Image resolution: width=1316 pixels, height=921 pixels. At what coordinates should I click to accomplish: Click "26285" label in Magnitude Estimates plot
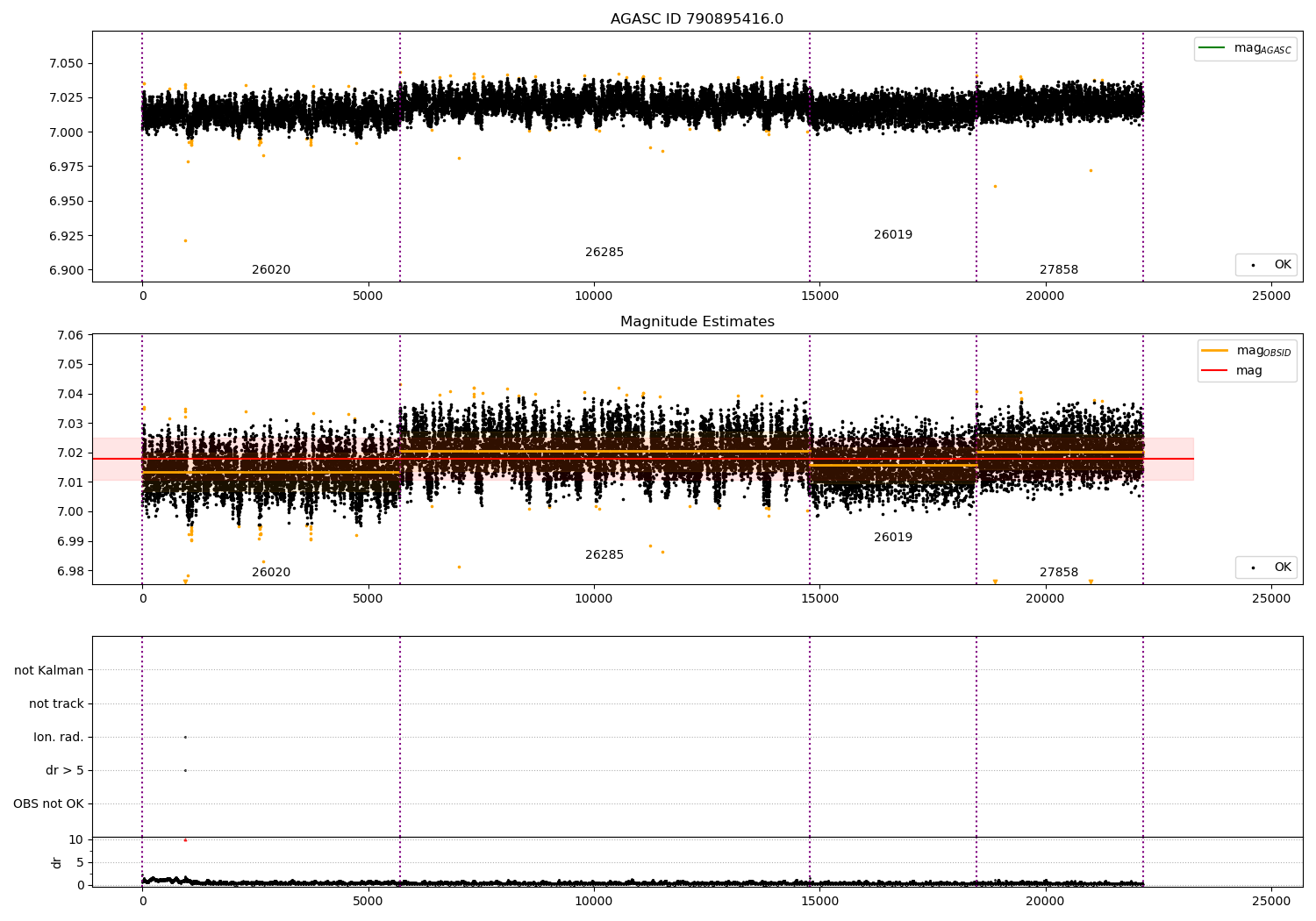coord(604,555)
